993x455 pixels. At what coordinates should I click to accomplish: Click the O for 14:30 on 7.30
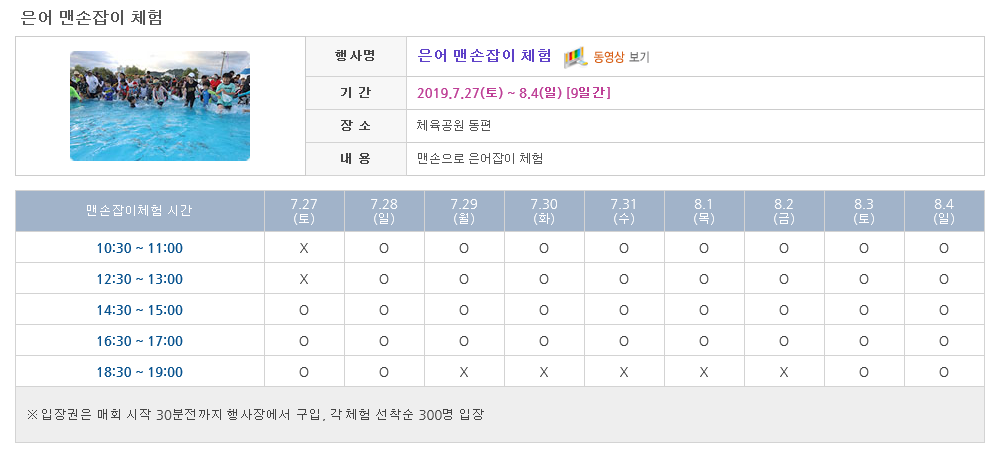click(x=544, y=310)
